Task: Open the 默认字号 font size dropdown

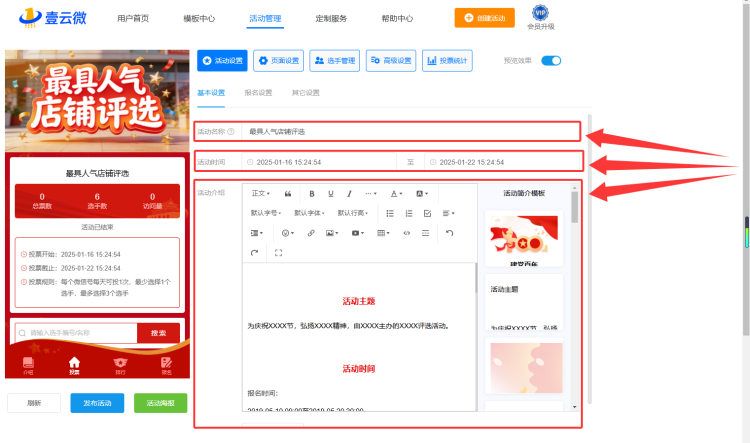Action: tap(265, 213)
